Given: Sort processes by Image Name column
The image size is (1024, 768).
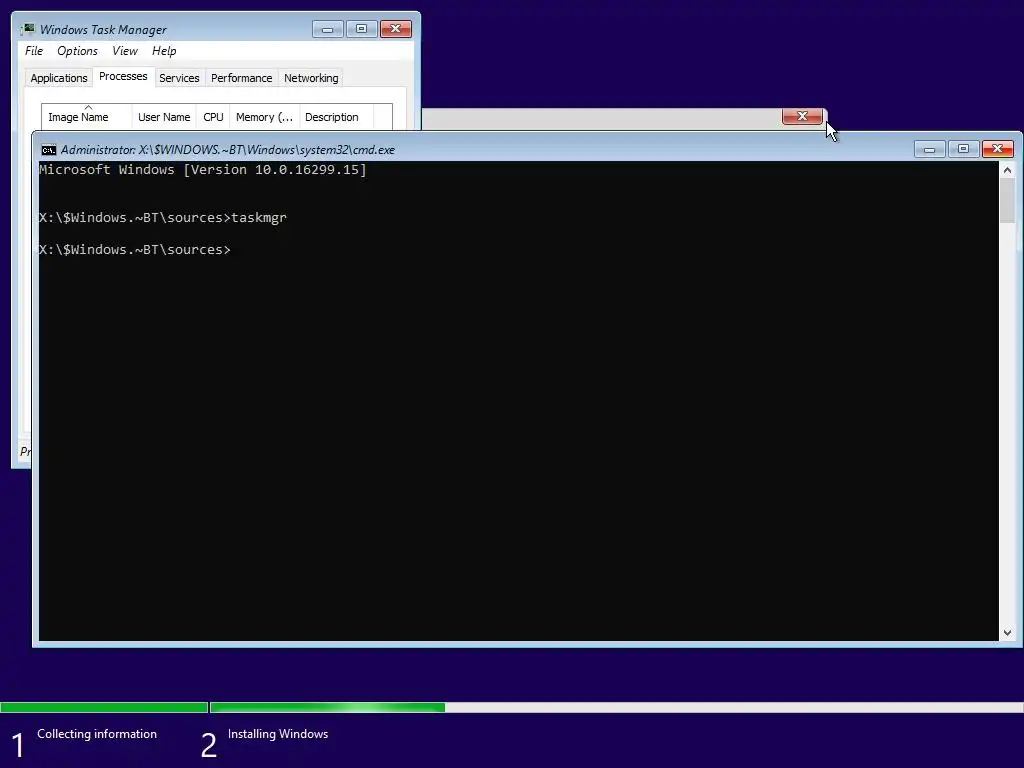Looking at the screenshot, I should point(86,117).
